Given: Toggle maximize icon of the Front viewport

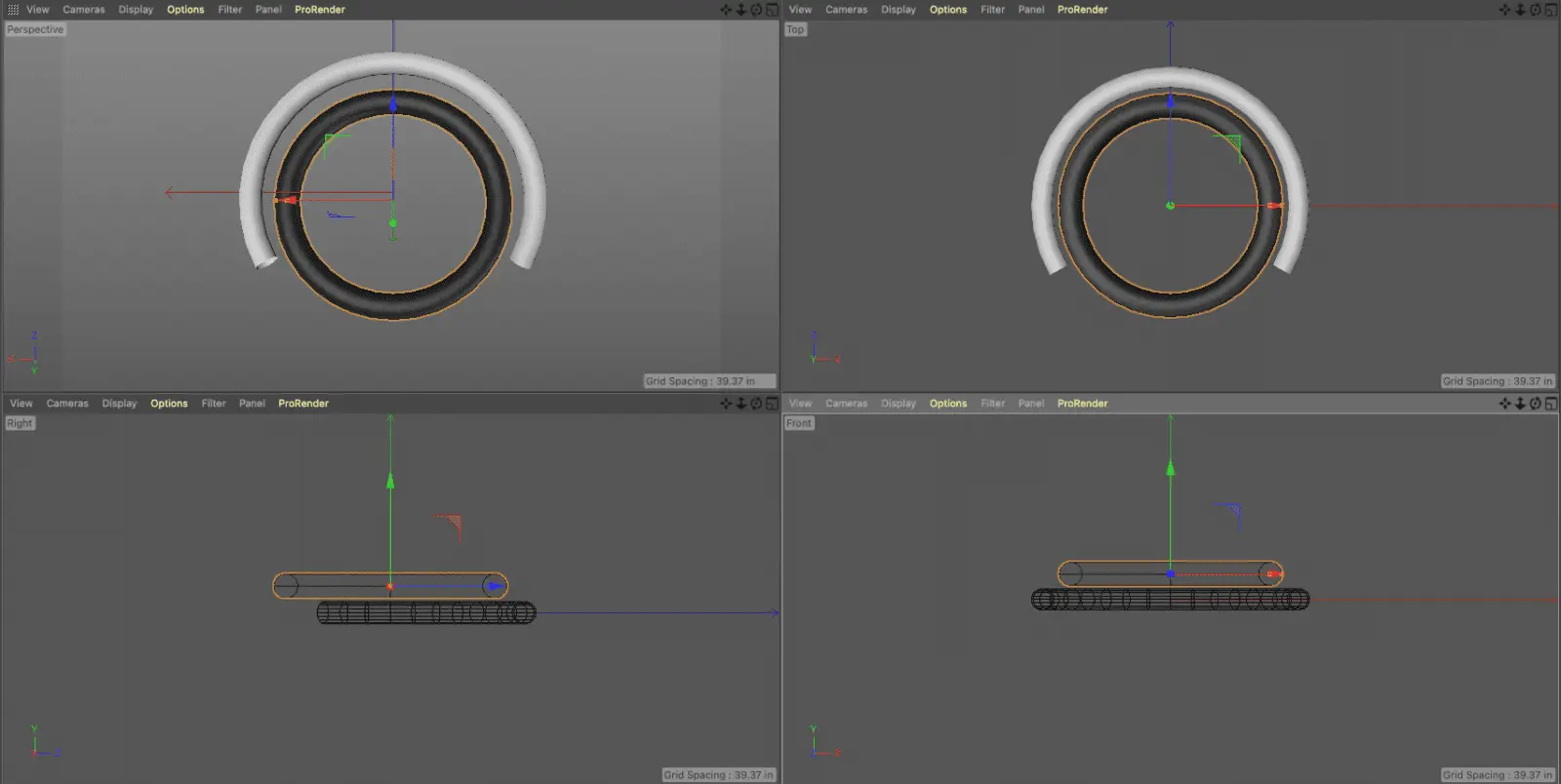Looking at the screenshot, I should pos(1550,404).
